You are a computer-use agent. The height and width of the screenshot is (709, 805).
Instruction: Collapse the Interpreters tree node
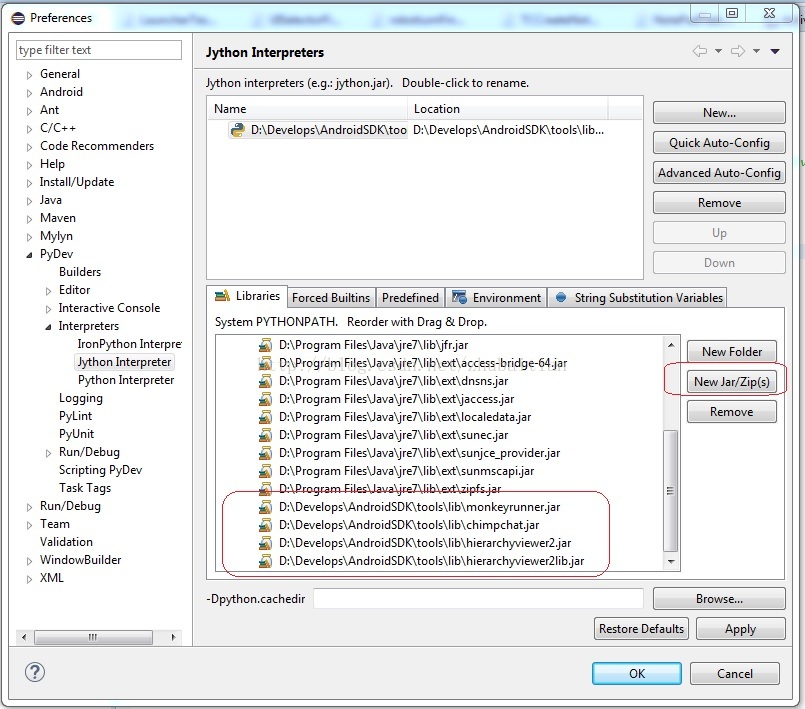point(48,327)
